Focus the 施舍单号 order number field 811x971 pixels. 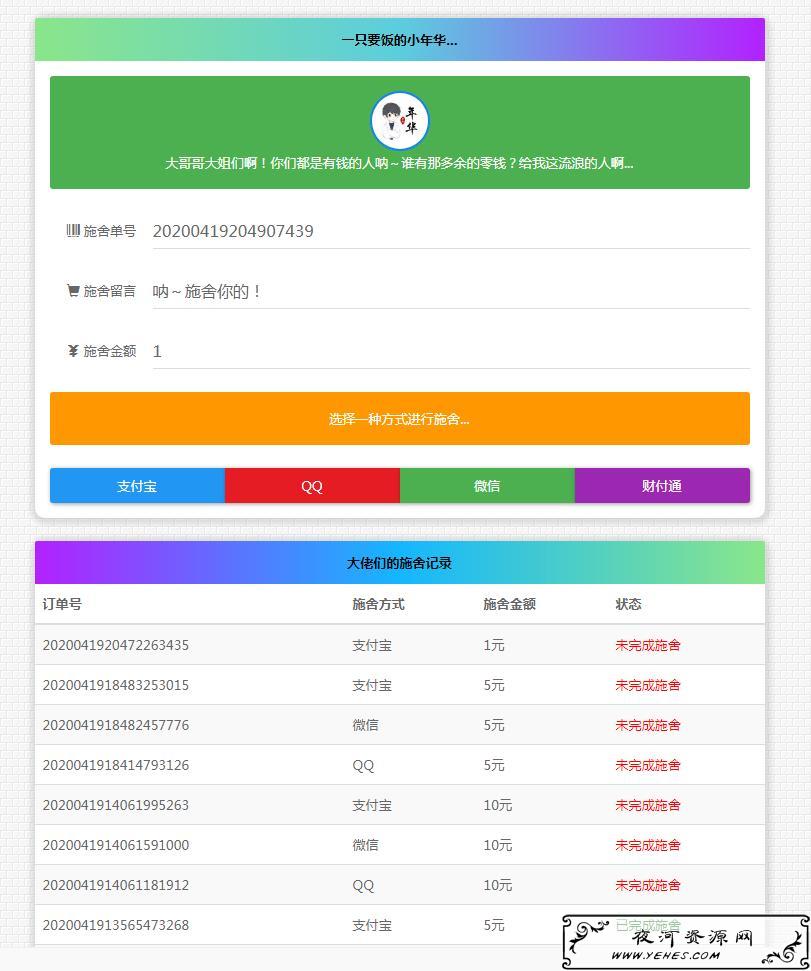click(451, 231)
